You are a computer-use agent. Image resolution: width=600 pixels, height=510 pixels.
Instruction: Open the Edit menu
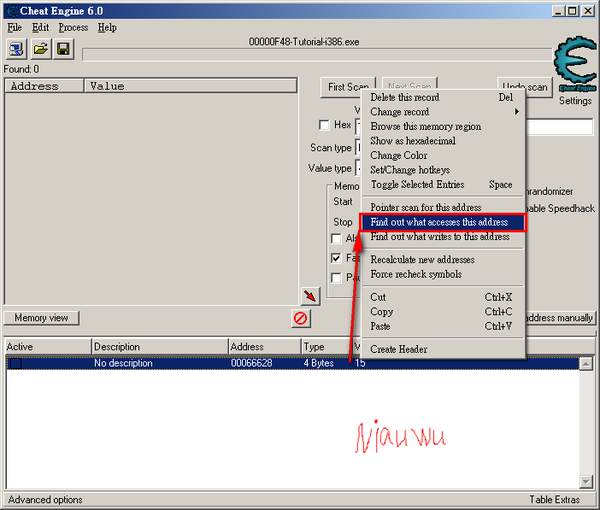click(x=40, y=28)
